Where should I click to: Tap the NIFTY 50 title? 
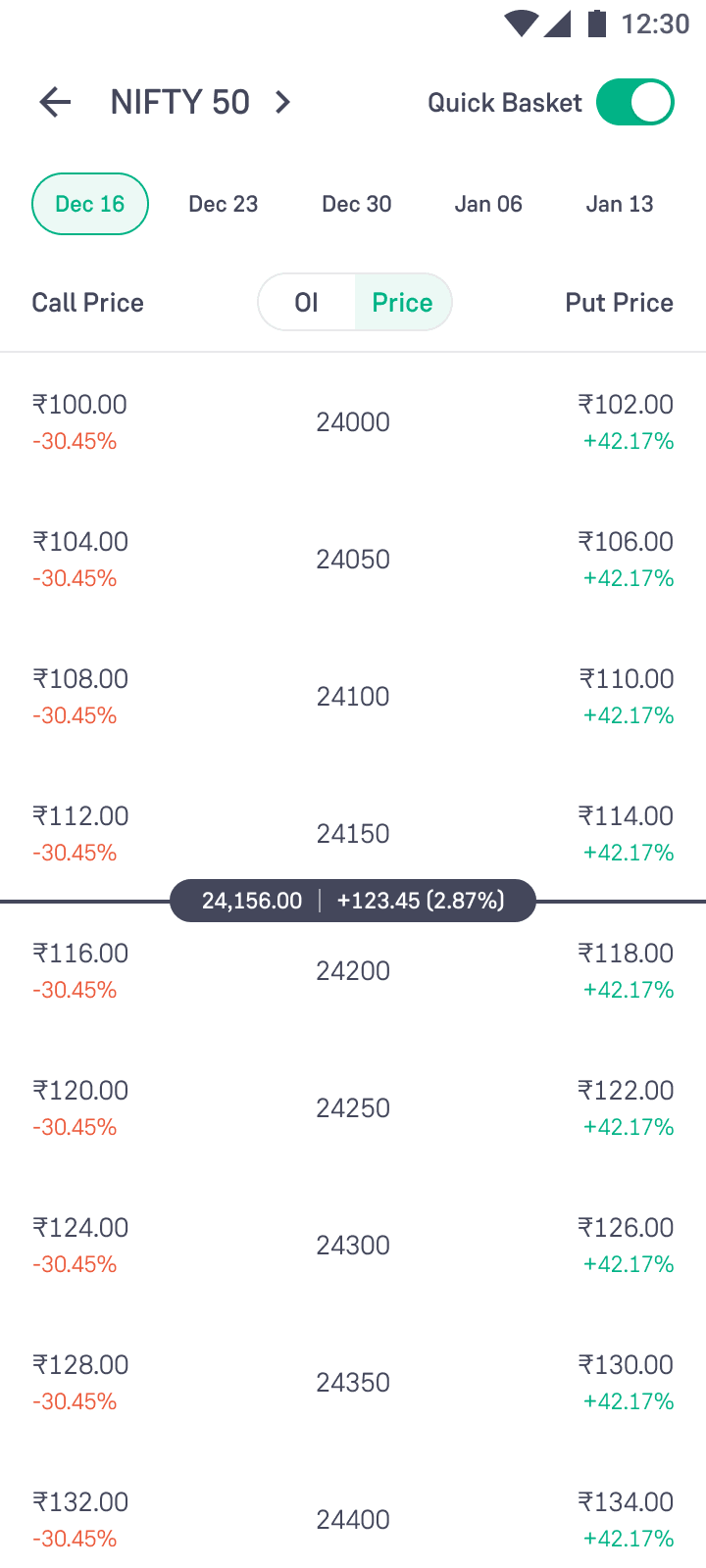pos(180,102)
